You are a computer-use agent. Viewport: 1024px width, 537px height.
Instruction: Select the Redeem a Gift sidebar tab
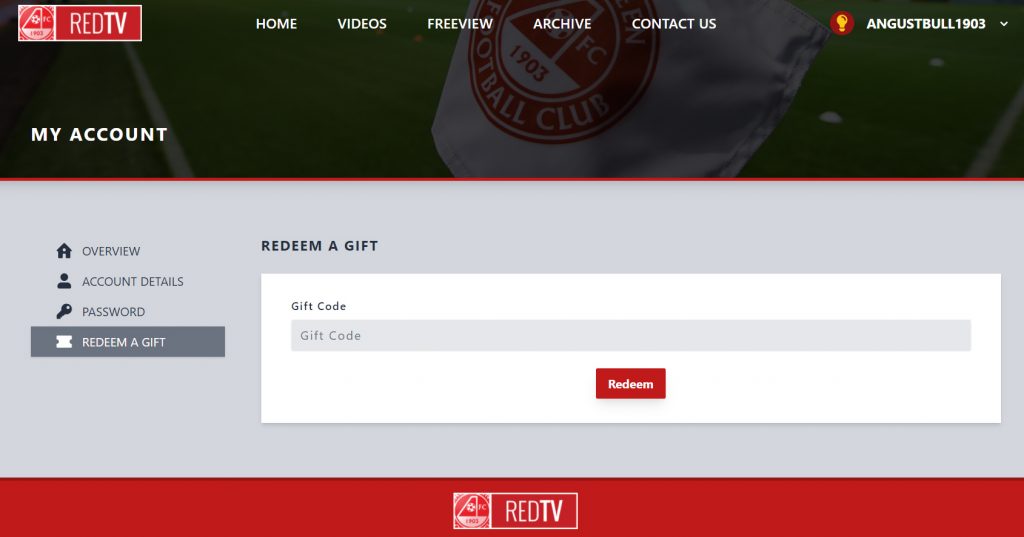[x=128, y=342]
